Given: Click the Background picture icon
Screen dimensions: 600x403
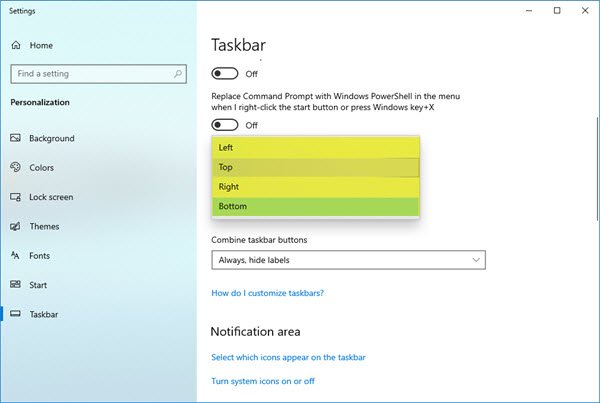Looking at the screenshot, I should 15,138.
